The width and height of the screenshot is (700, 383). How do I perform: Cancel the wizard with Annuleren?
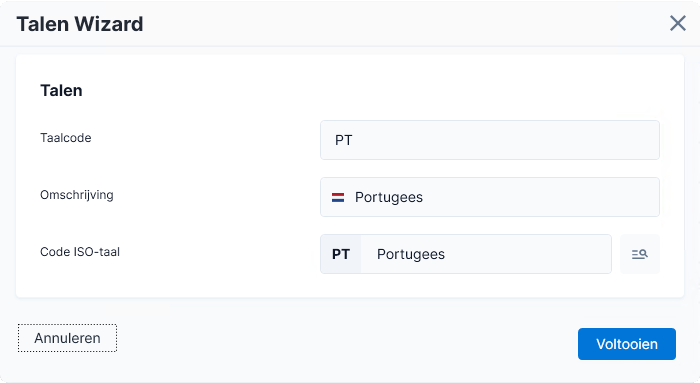point(67,338)
